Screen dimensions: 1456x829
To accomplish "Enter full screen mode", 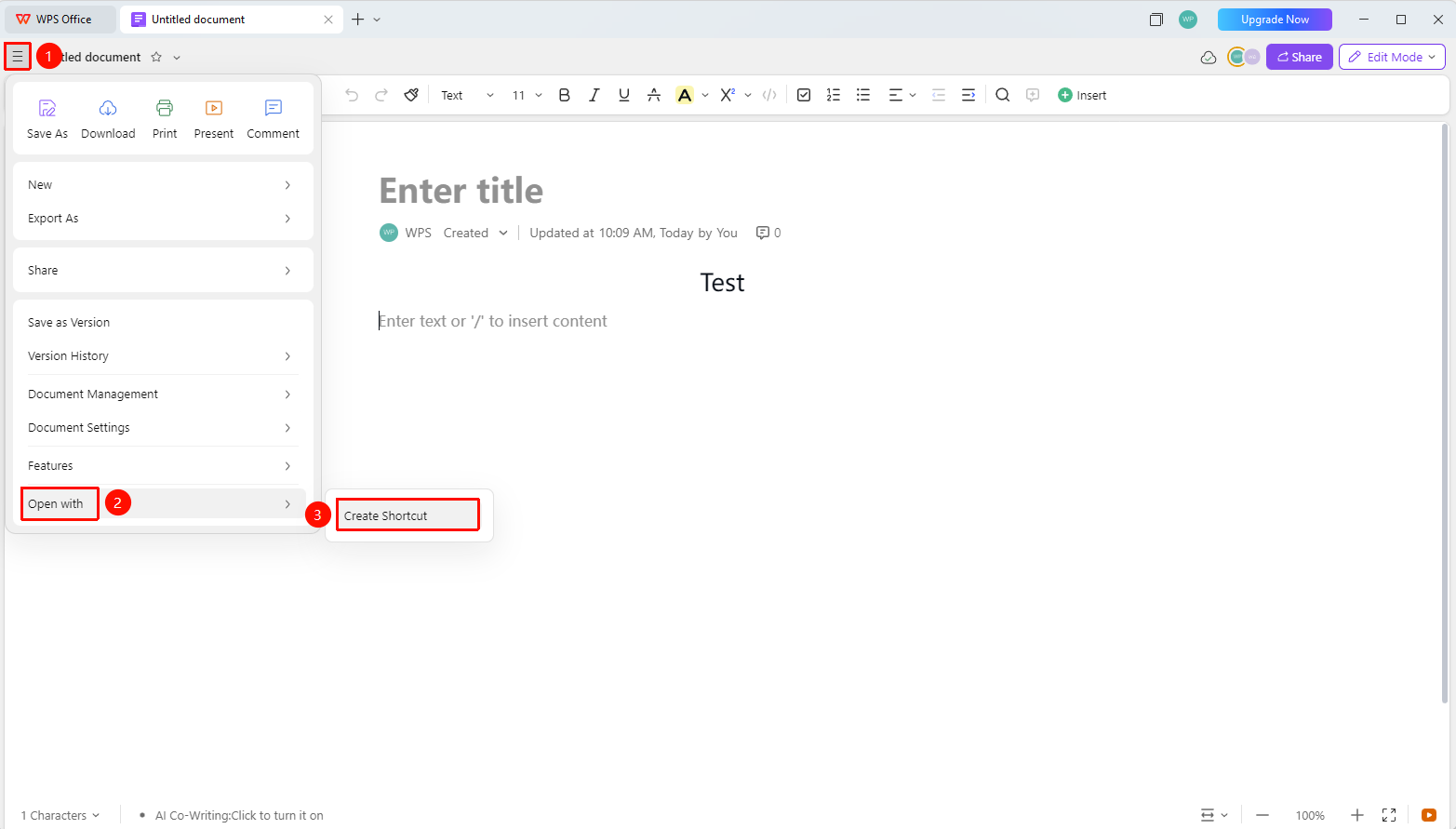I will pyautogui.click(x=1389, y=815).
